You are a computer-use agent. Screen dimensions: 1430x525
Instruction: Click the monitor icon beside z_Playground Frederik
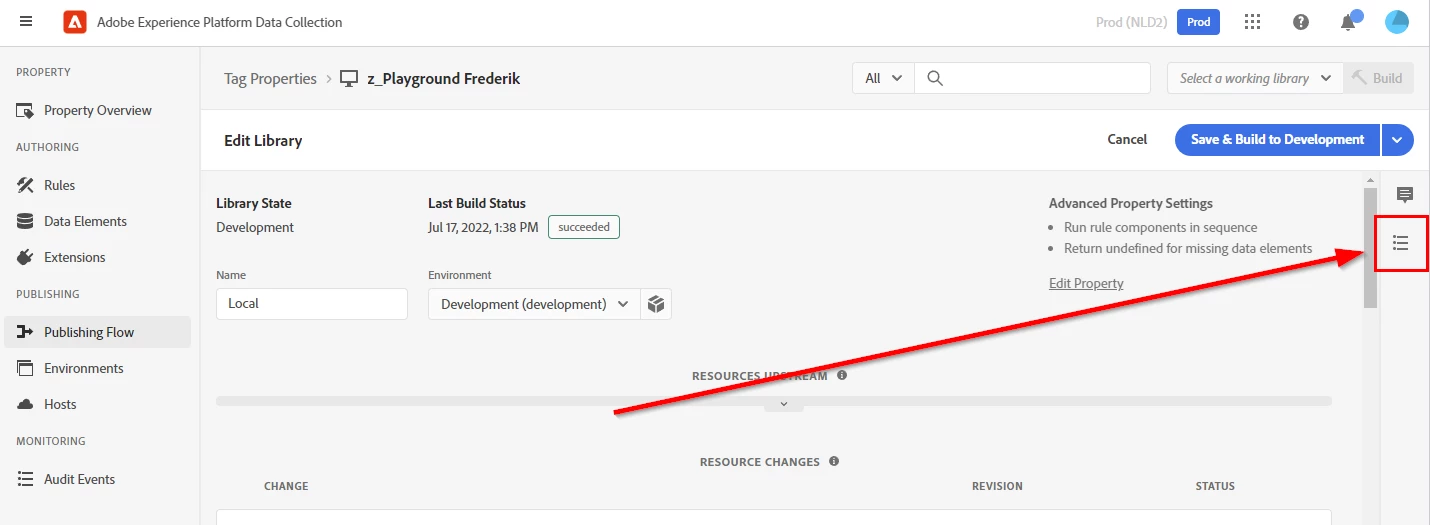349,78
